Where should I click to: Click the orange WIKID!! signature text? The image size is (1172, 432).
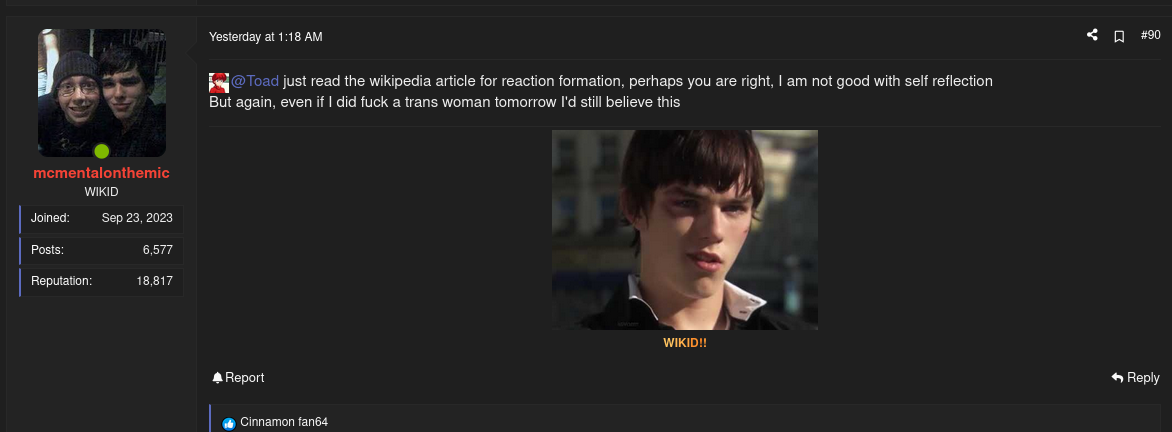click(685, 343)
